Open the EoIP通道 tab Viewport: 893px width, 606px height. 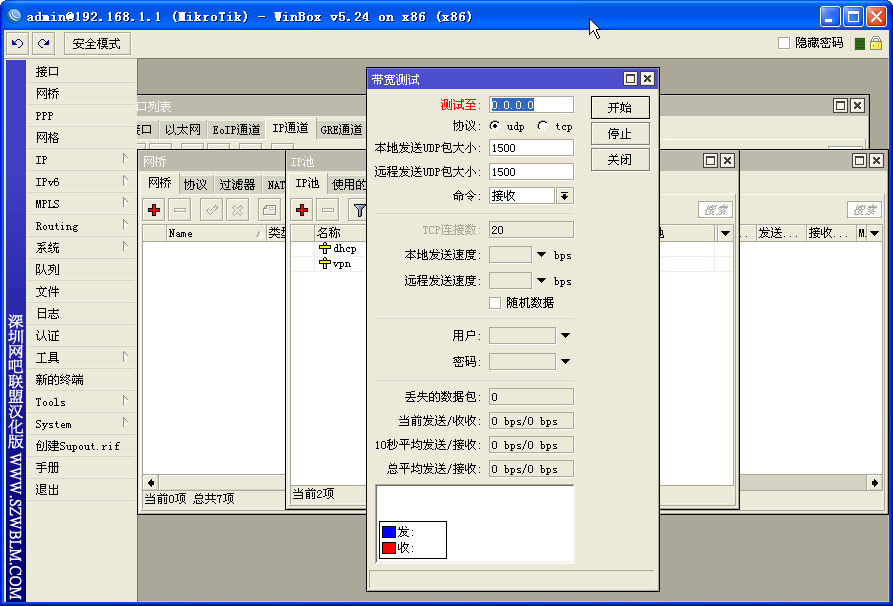235,128
